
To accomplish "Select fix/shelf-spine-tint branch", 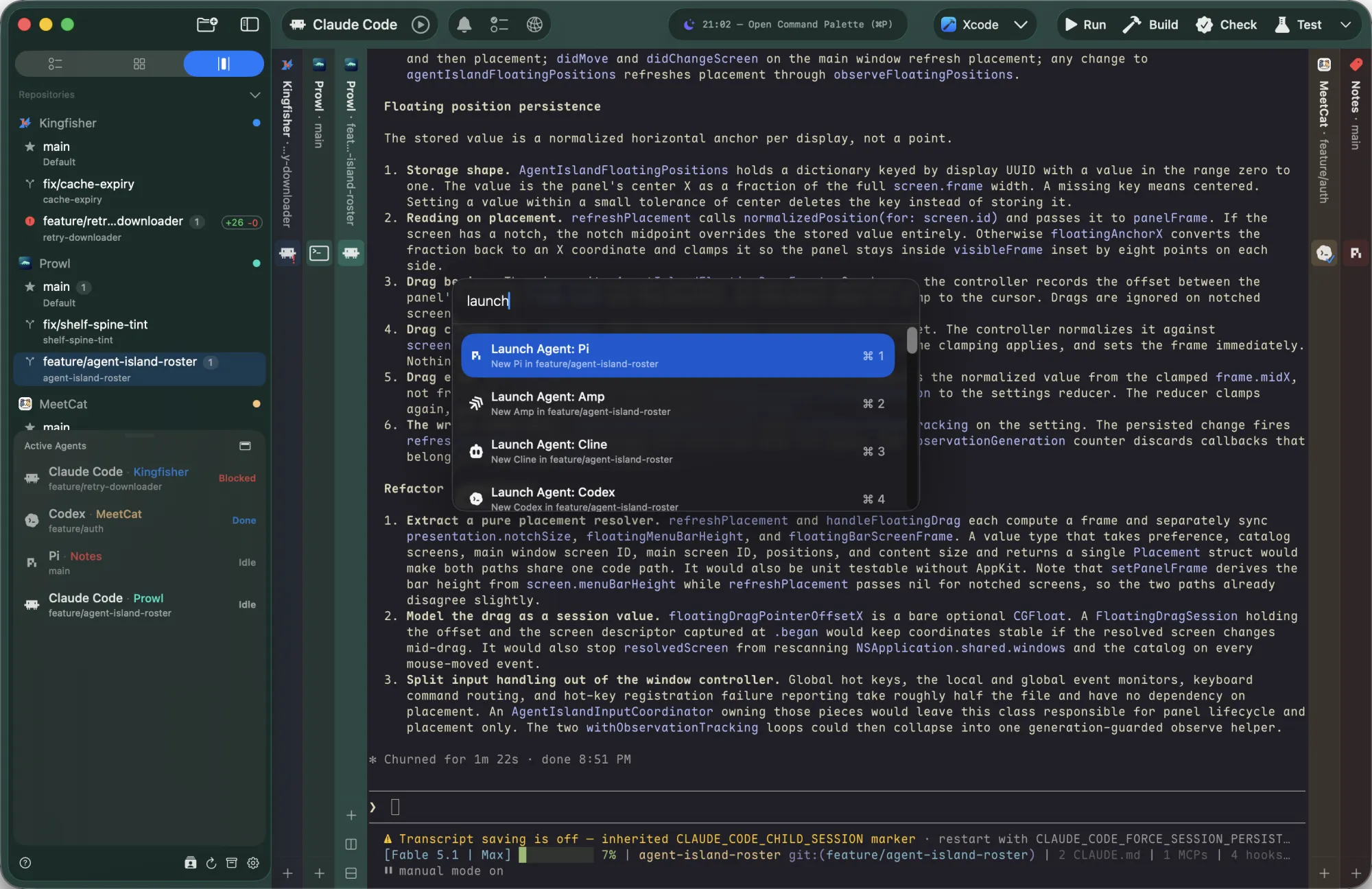I will [139, 331].
